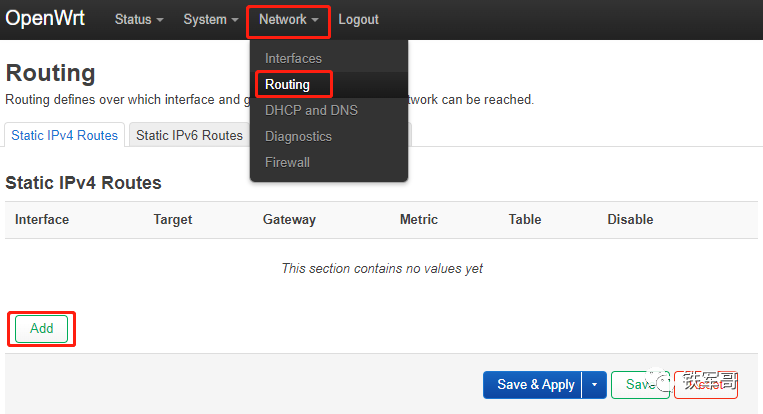Click the Save & Apply button
763x414 pixels.
click(533, 385)
